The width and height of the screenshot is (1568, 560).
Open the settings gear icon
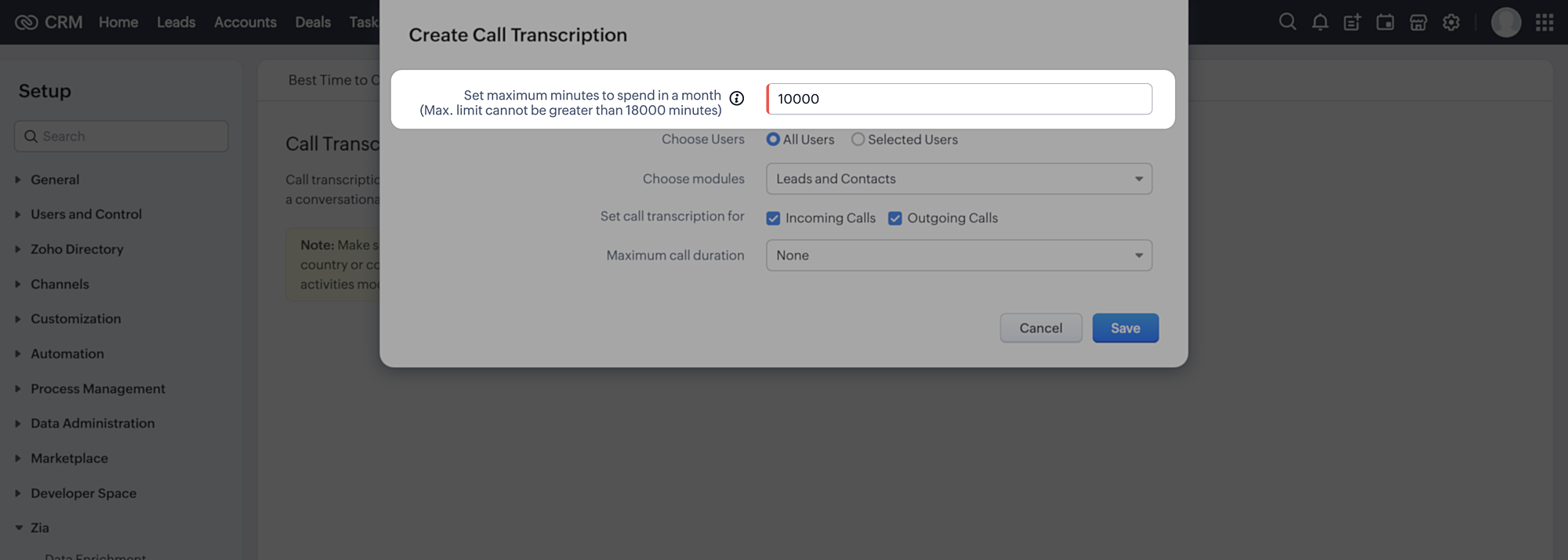[1451, 22]
